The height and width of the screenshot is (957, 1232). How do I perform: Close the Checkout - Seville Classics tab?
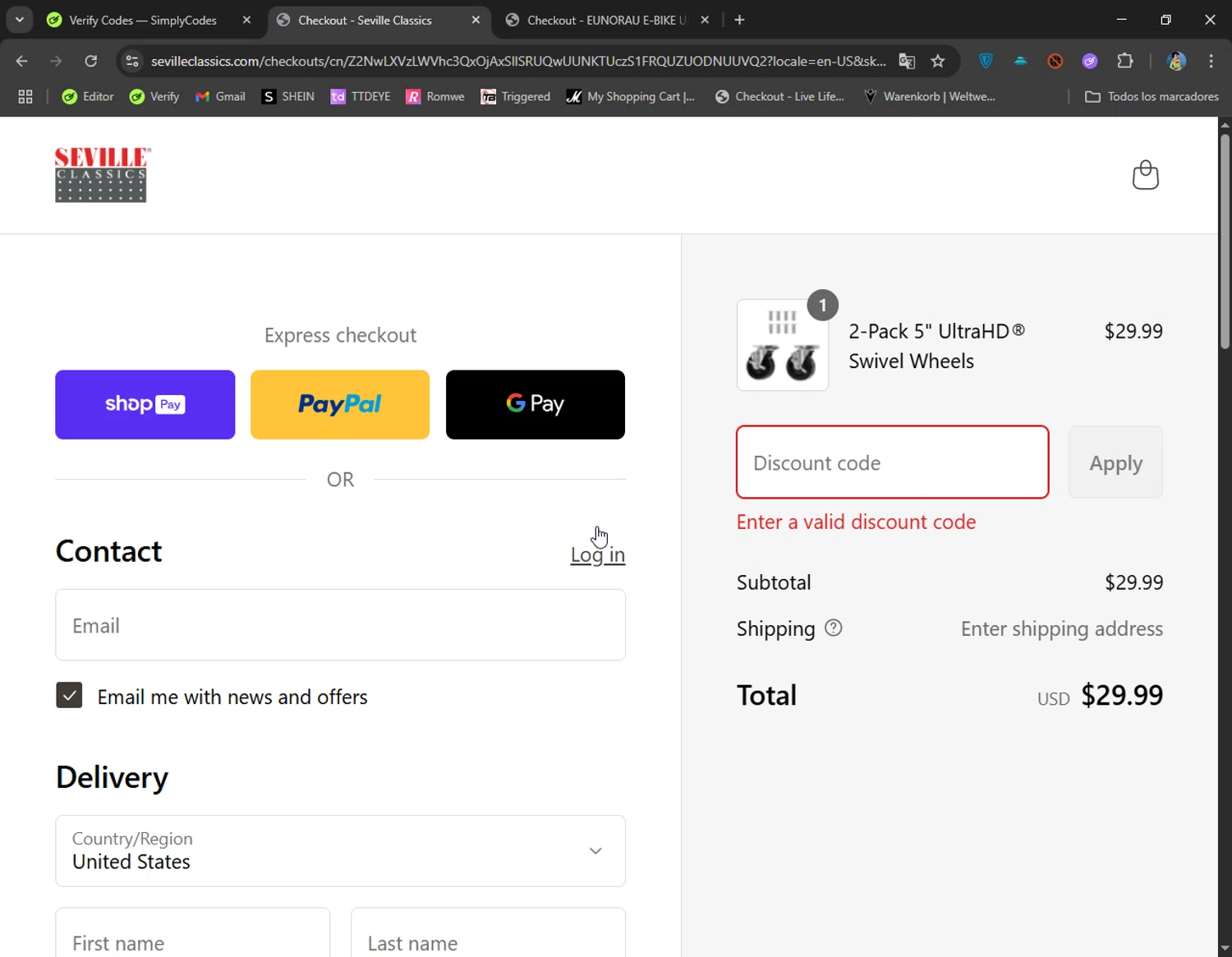pos(476,20)
